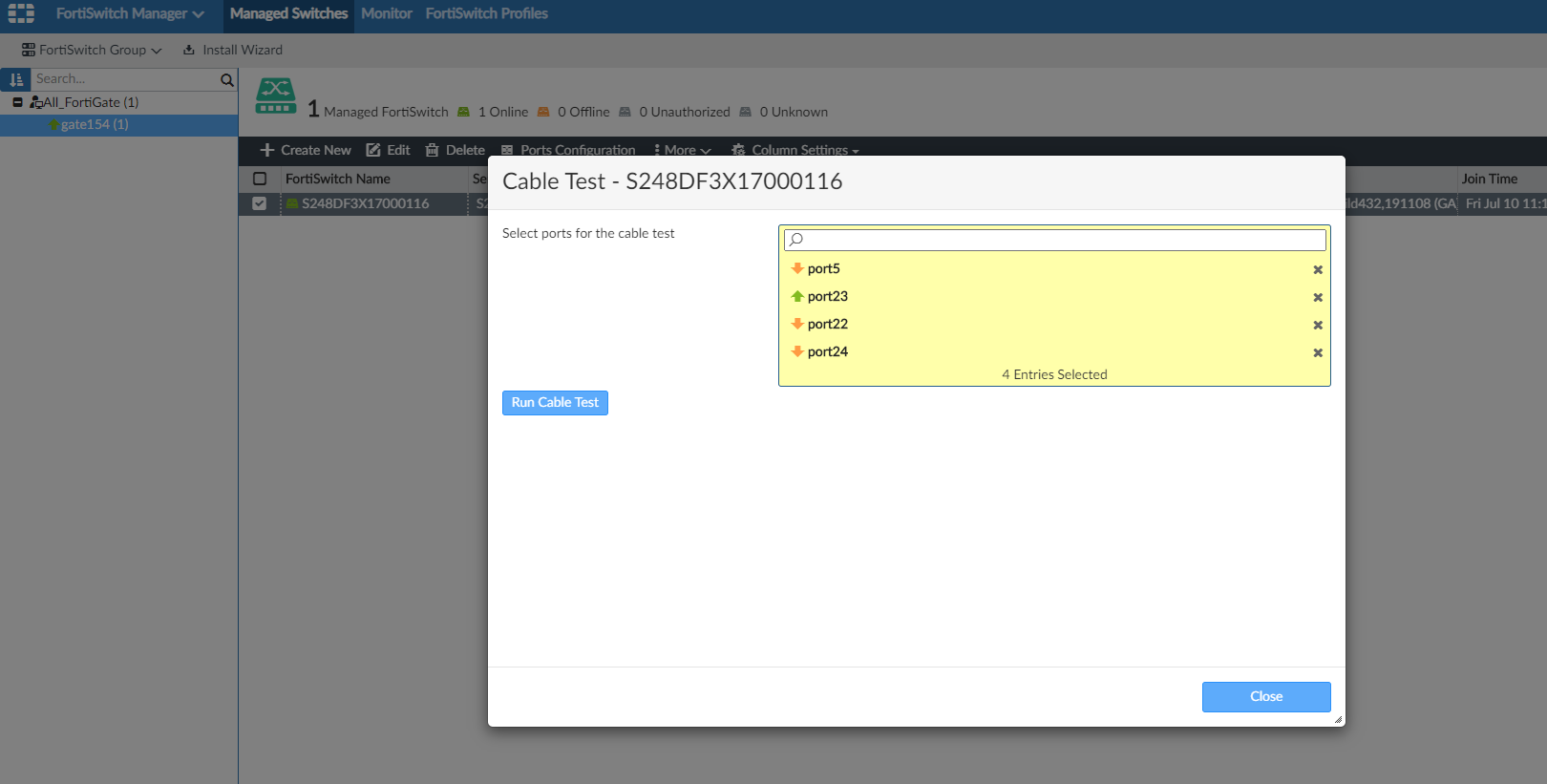Uncheck the S248DF3X17000116 row checkbox

(260, 203)
